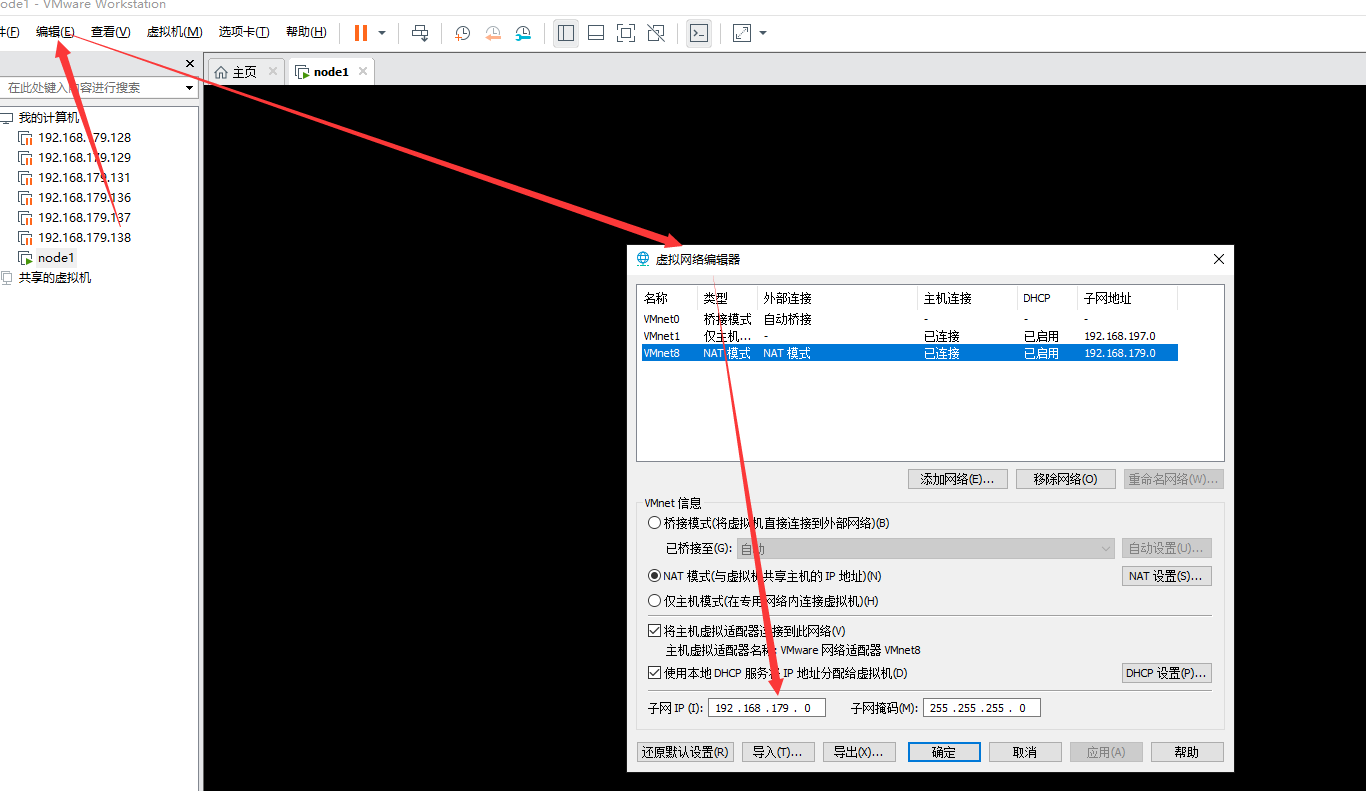The width and height of the screenshot is (1366, 791).
Task: Click the console view icon
Action: pyautogui.click(x=699, y=33)
